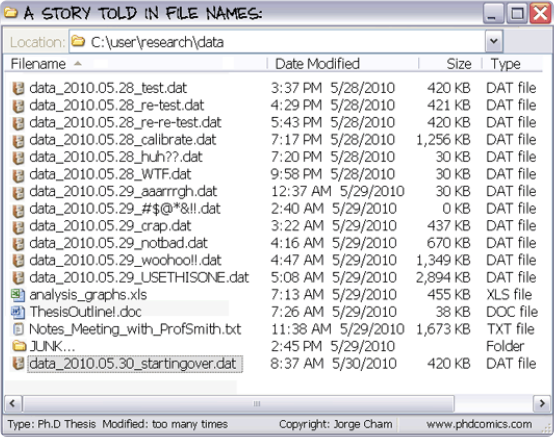The height and width of the screenshot is (437, 554).
Task: Click the folder icon in the Location bar
Action: point(78,41)
